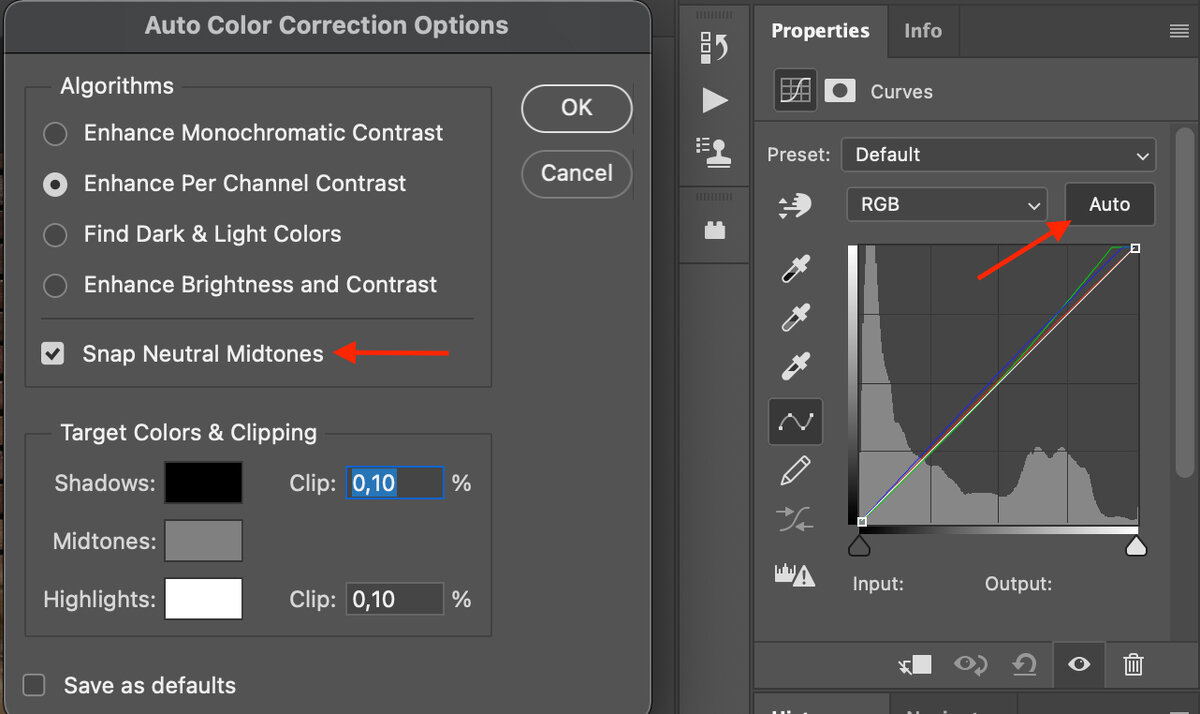The width and height of the screenshot is (1200, 714).
Task: Click the Auto button in Curves
Action: (x=1109, y=204)
